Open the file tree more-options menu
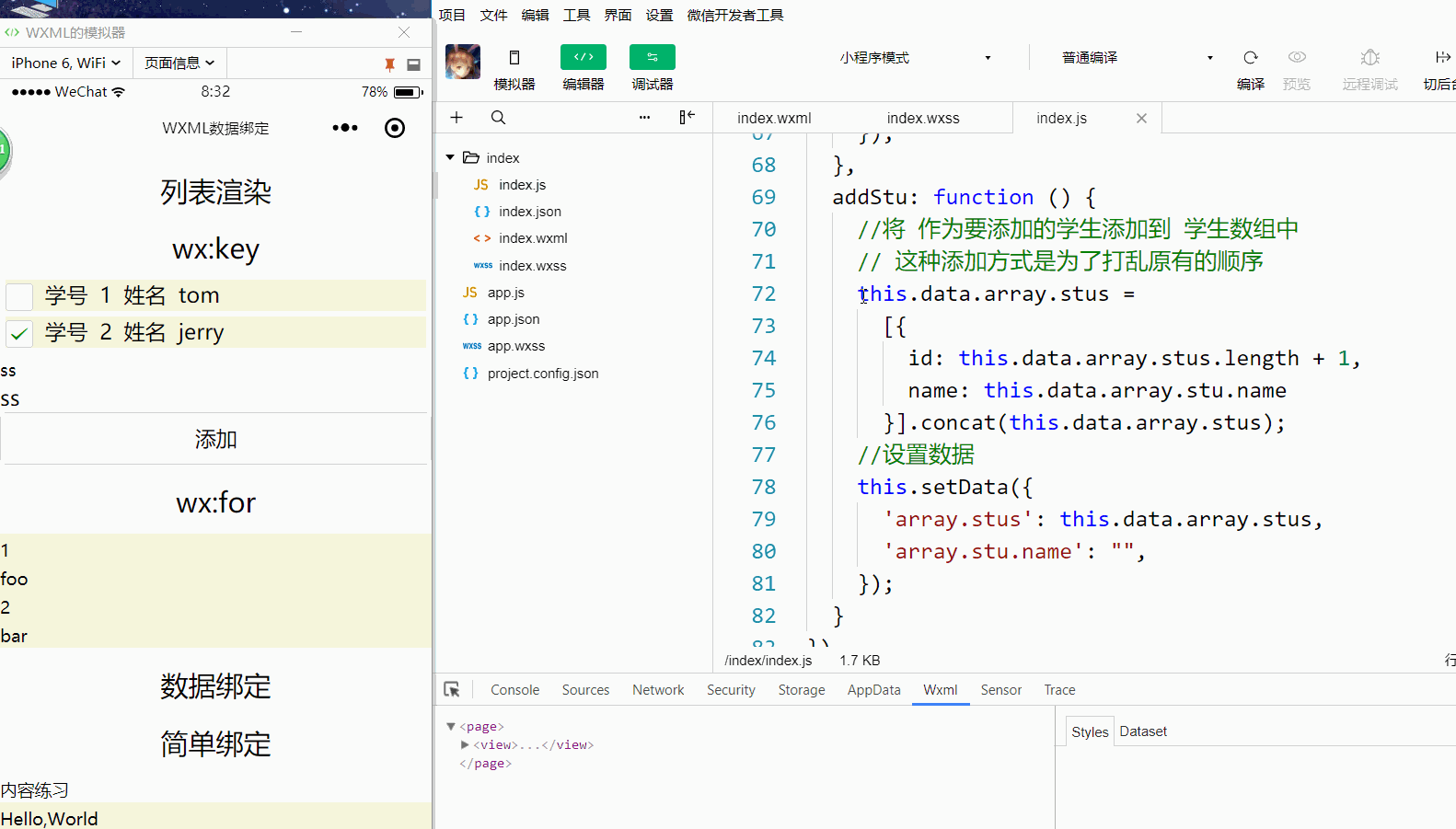This screenshot has width=1456, height=829. click(644, 117)
